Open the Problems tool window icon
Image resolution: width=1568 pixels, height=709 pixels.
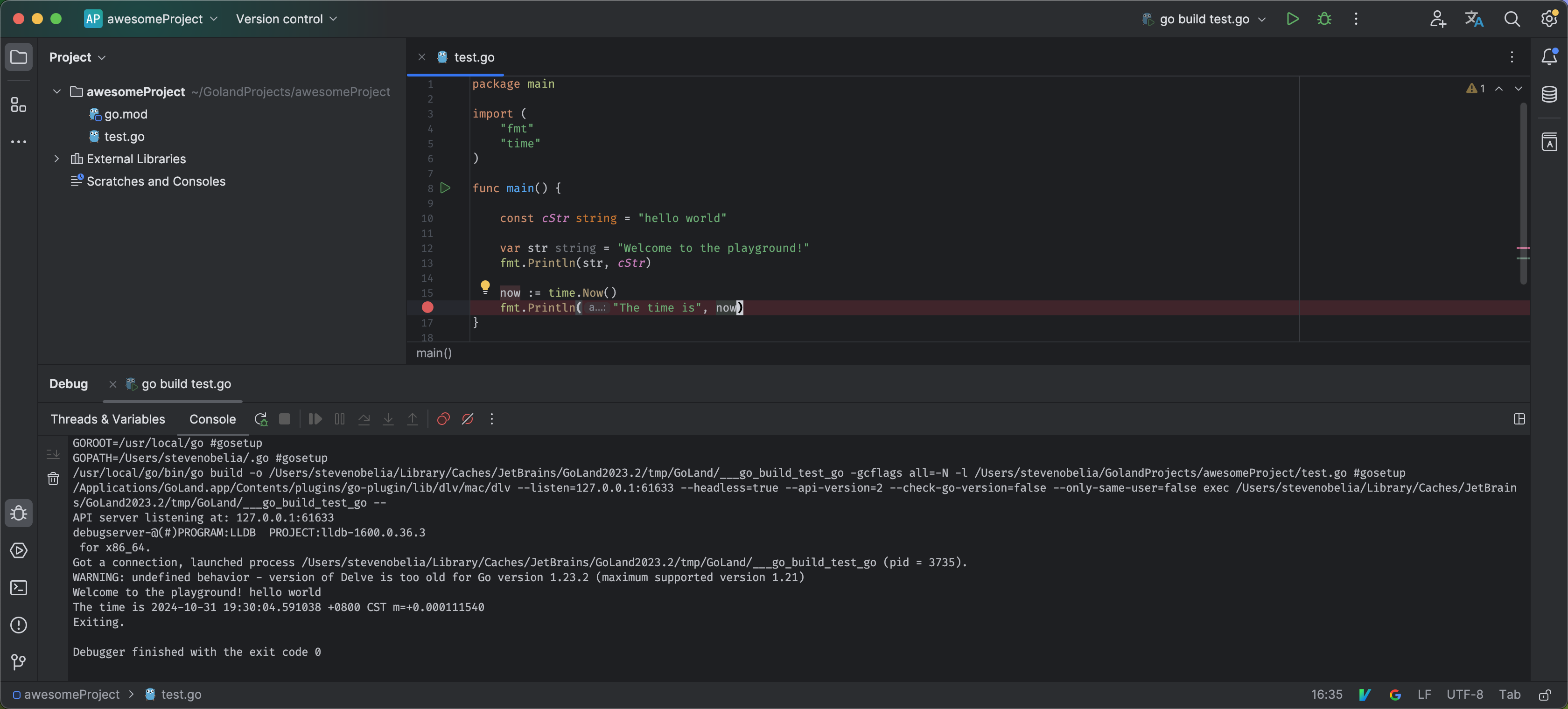point(18,625)
